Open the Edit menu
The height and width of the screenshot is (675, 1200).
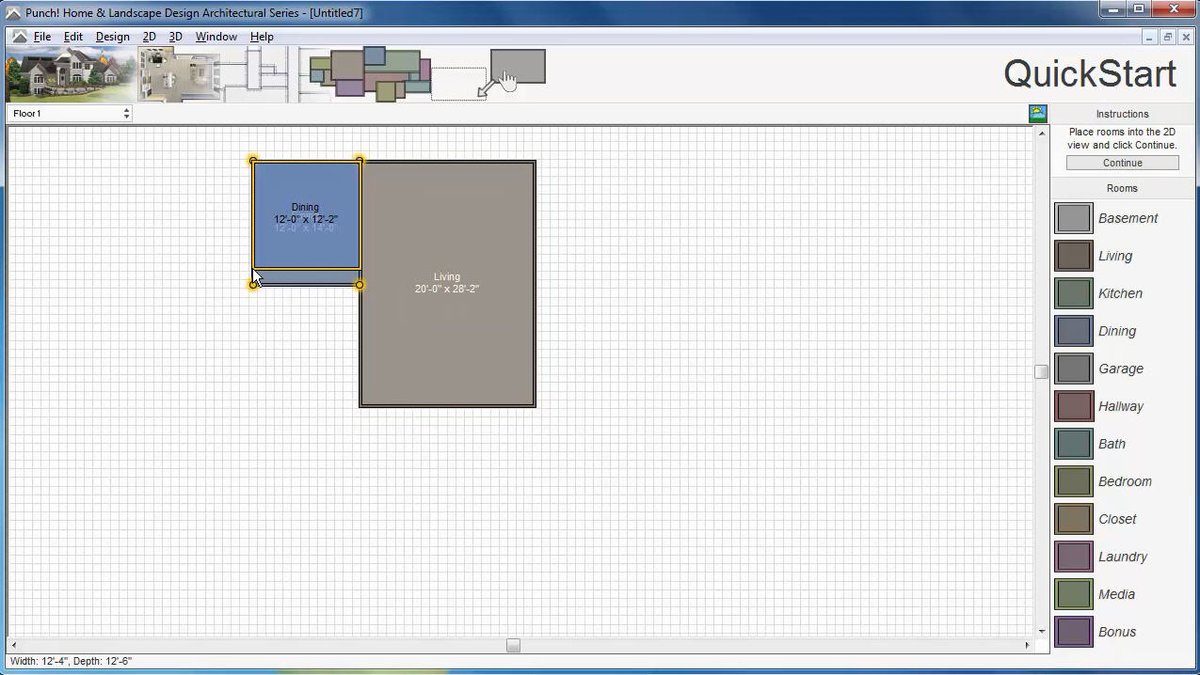coord(73,37)
